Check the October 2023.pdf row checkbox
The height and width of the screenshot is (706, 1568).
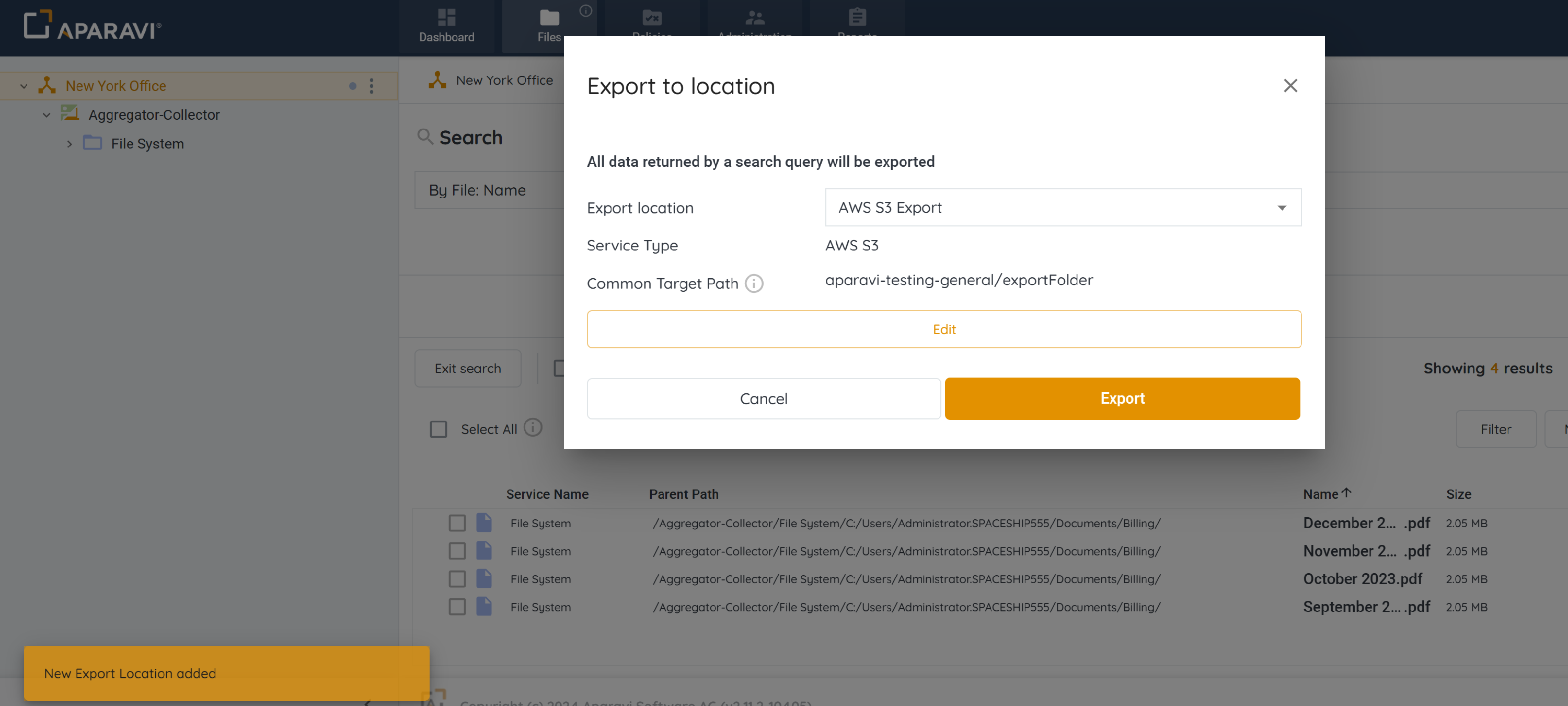click(x=456, y=579)
